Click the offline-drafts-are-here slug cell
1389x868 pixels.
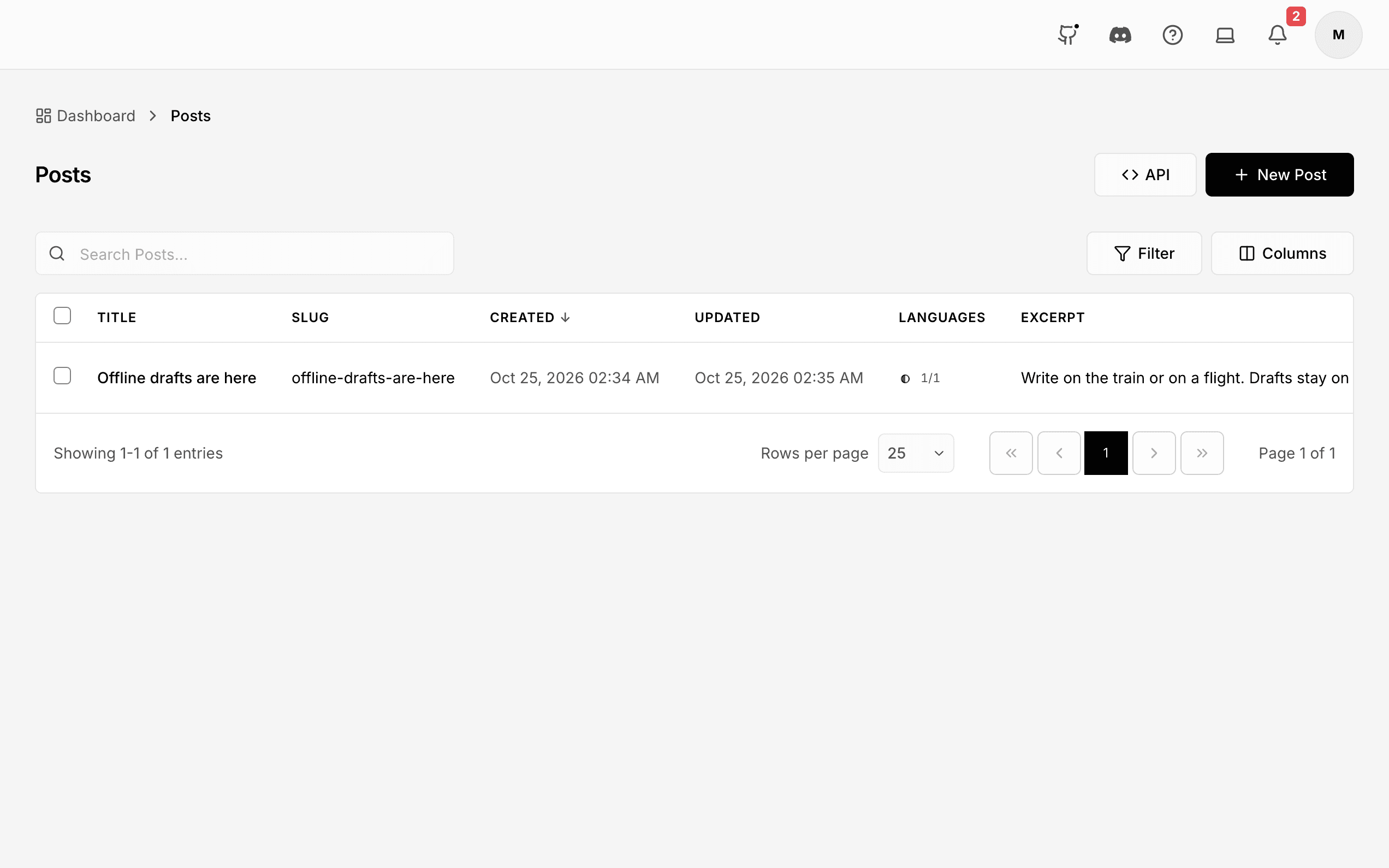click(373, 378)
